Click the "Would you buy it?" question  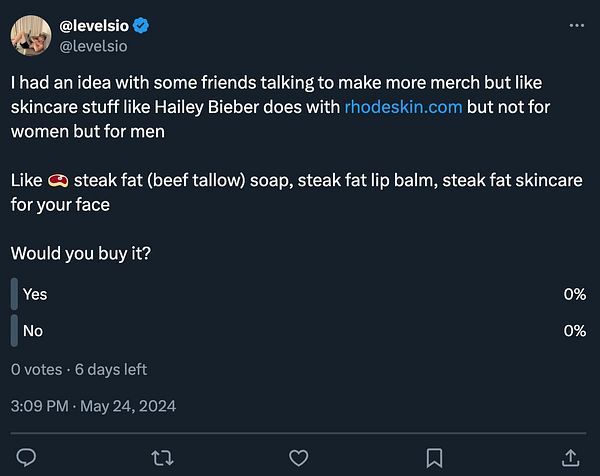click(x=81, y=254)
